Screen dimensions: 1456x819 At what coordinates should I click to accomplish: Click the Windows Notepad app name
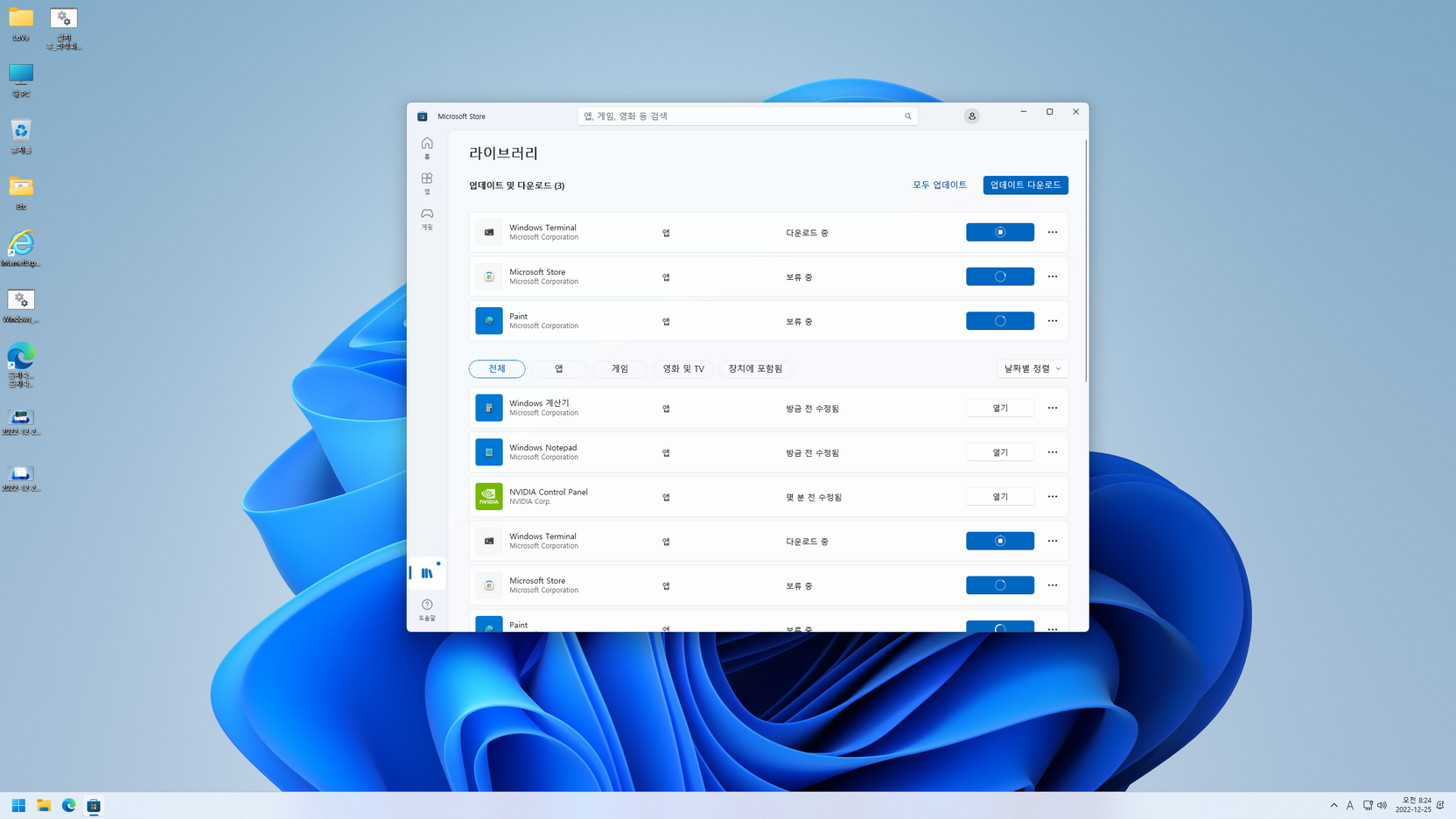pos(543,447)
